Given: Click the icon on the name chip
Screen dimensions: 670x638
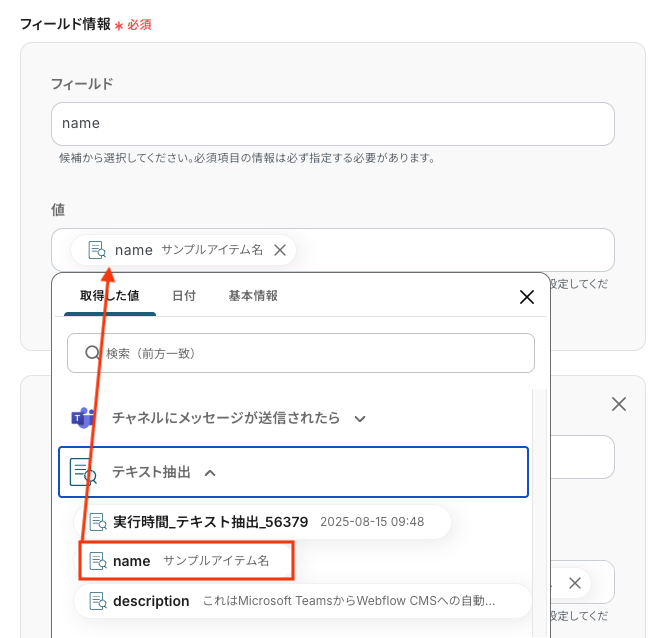Looking at the screenshot, I should click(x=97, y=250).
